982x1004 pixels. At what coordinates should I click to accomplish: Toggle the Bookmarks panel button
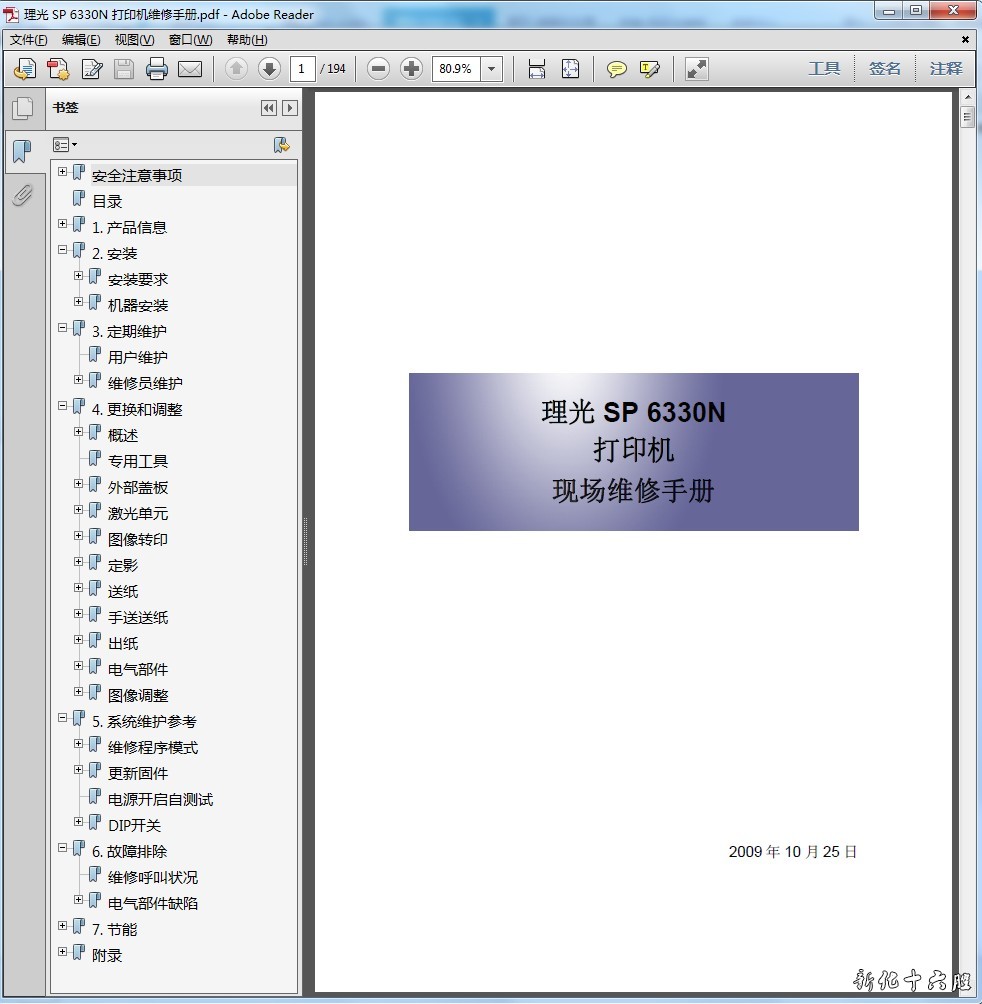click(22, 152)
